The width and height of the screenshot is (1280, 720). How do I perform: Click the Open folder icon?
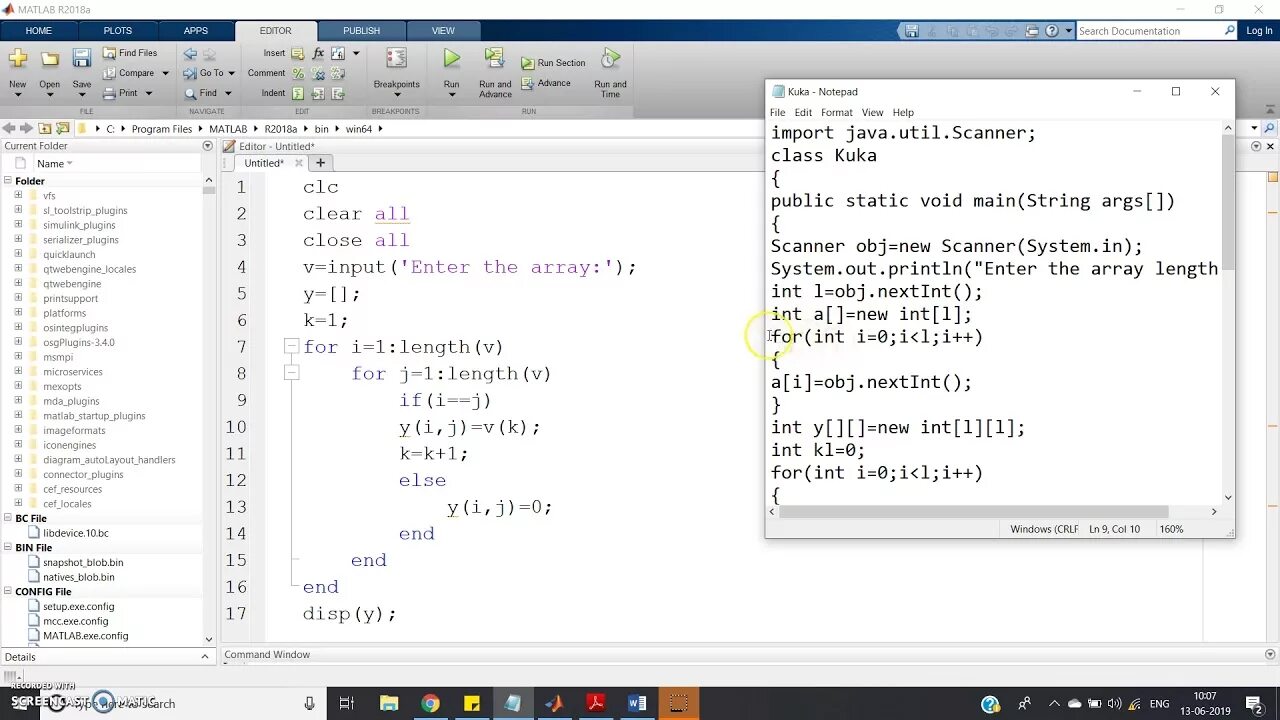(x=49, y=60)
